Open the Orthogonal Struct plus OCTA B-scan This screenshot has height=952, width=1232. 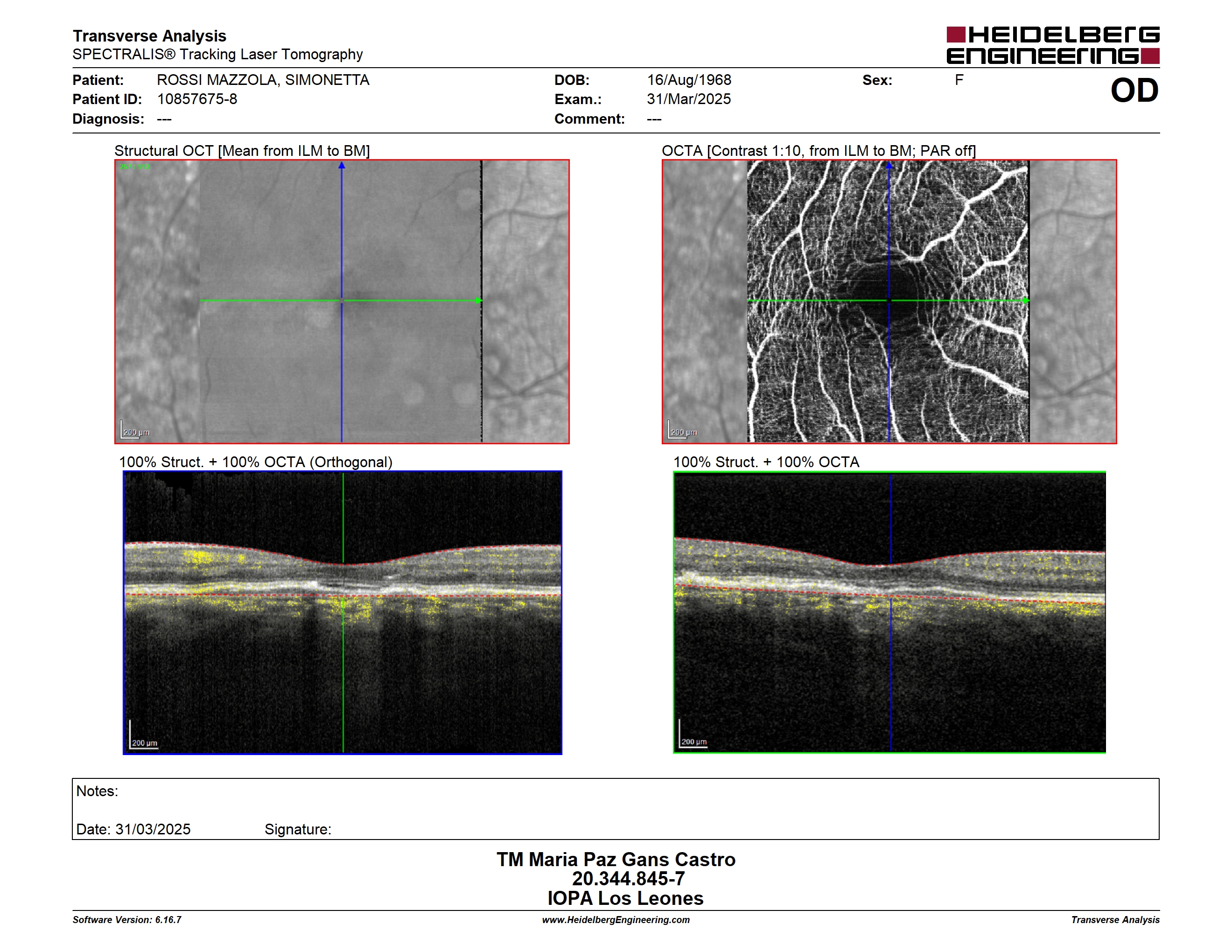(343, 612)
